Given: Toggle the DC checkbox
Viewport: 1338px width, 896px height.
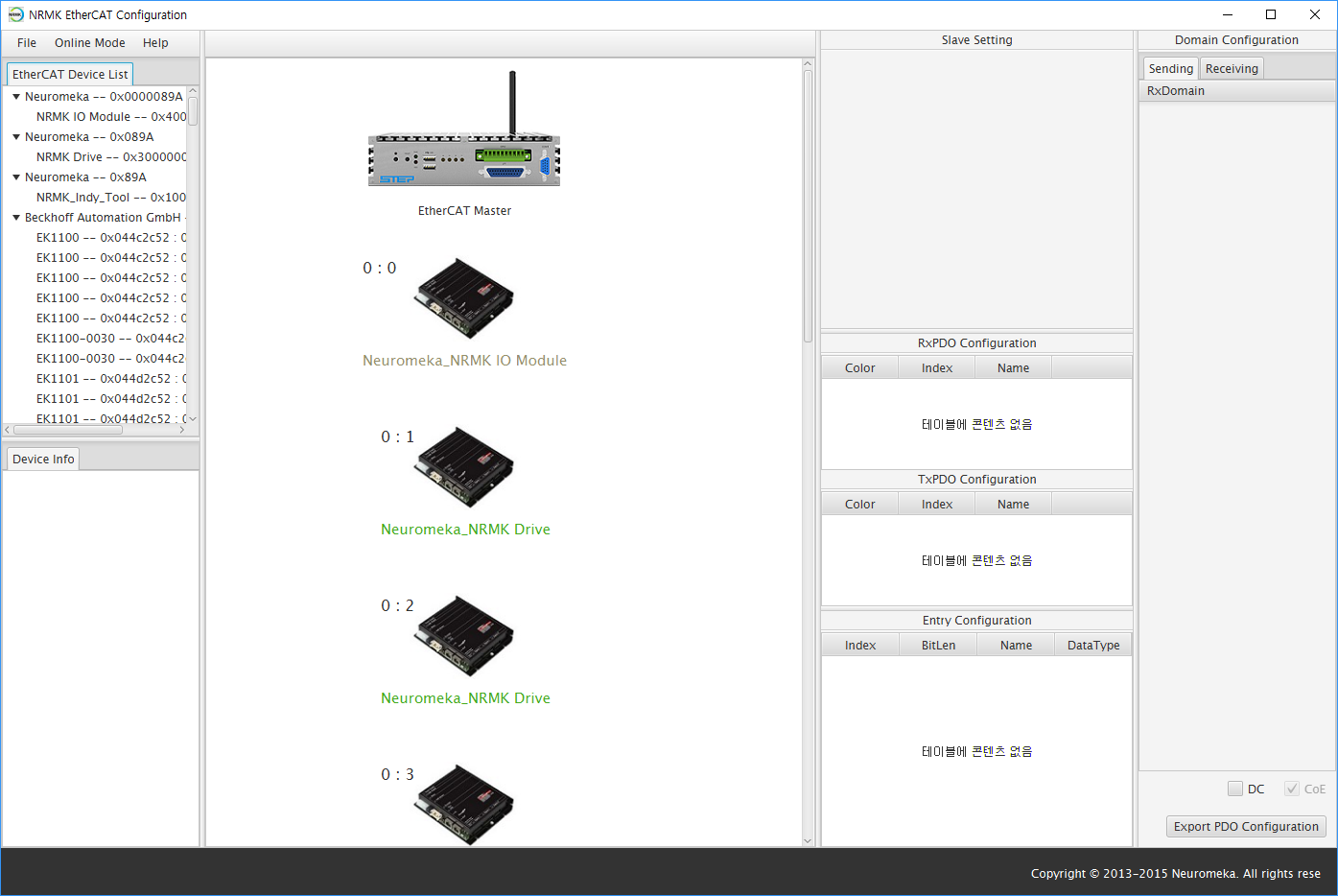Looking at the screenshot, I should click(1235, 789).
